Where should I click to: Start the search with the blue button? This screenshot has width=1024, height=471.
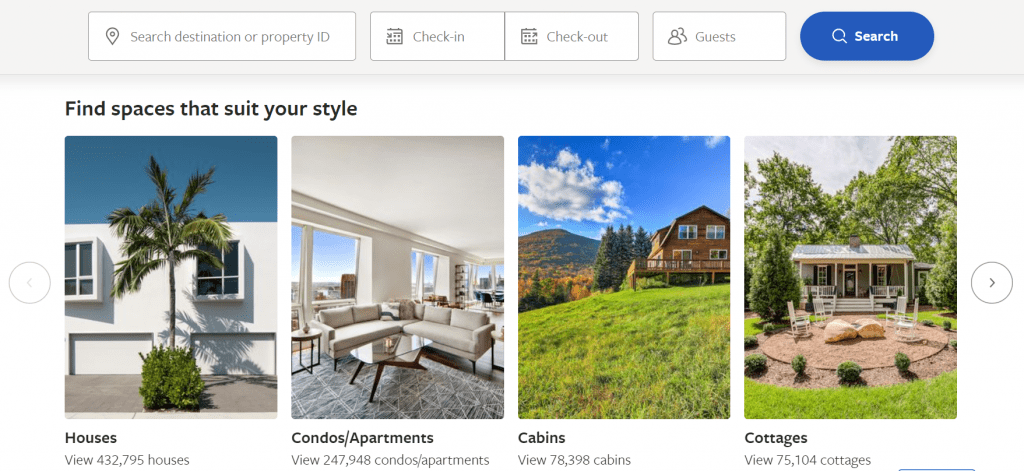point(867,36)
